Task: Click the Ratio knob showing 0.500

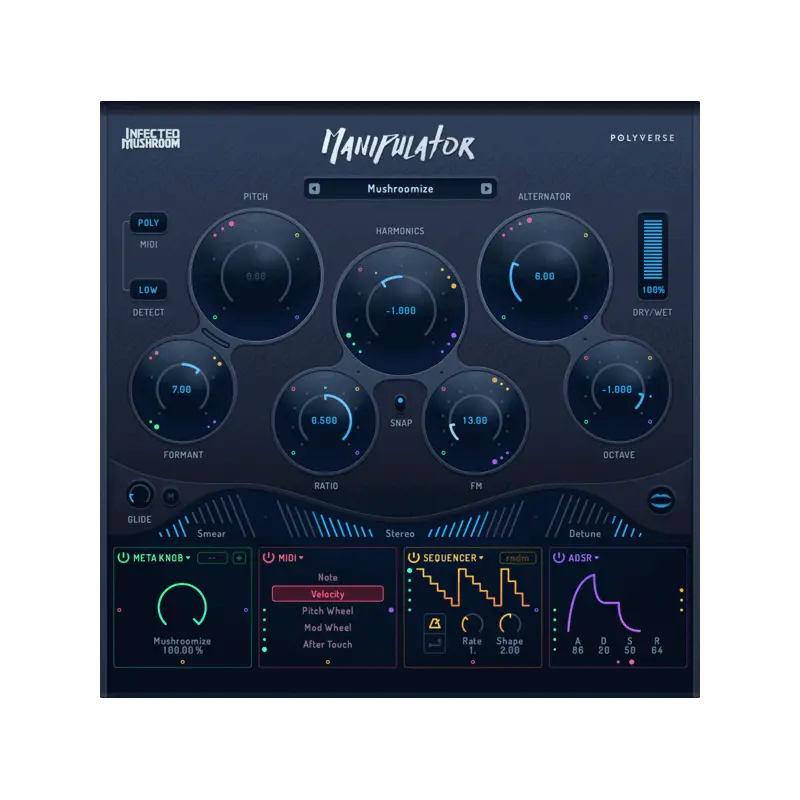Action: (325, 420)
